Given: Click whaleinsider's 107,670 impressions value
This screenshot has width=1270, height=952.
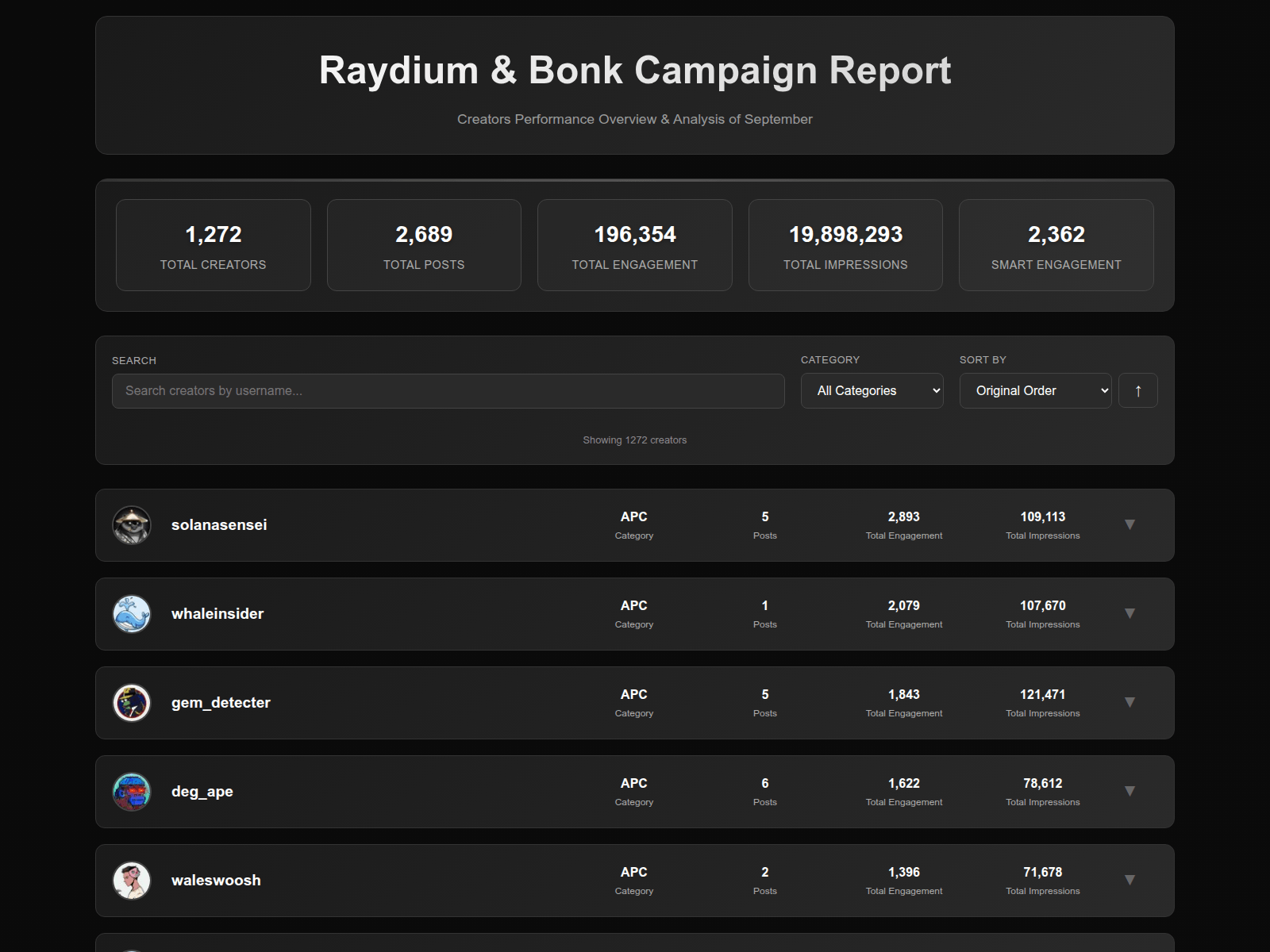Looking at the screenshot, I should coord(1043,605).
